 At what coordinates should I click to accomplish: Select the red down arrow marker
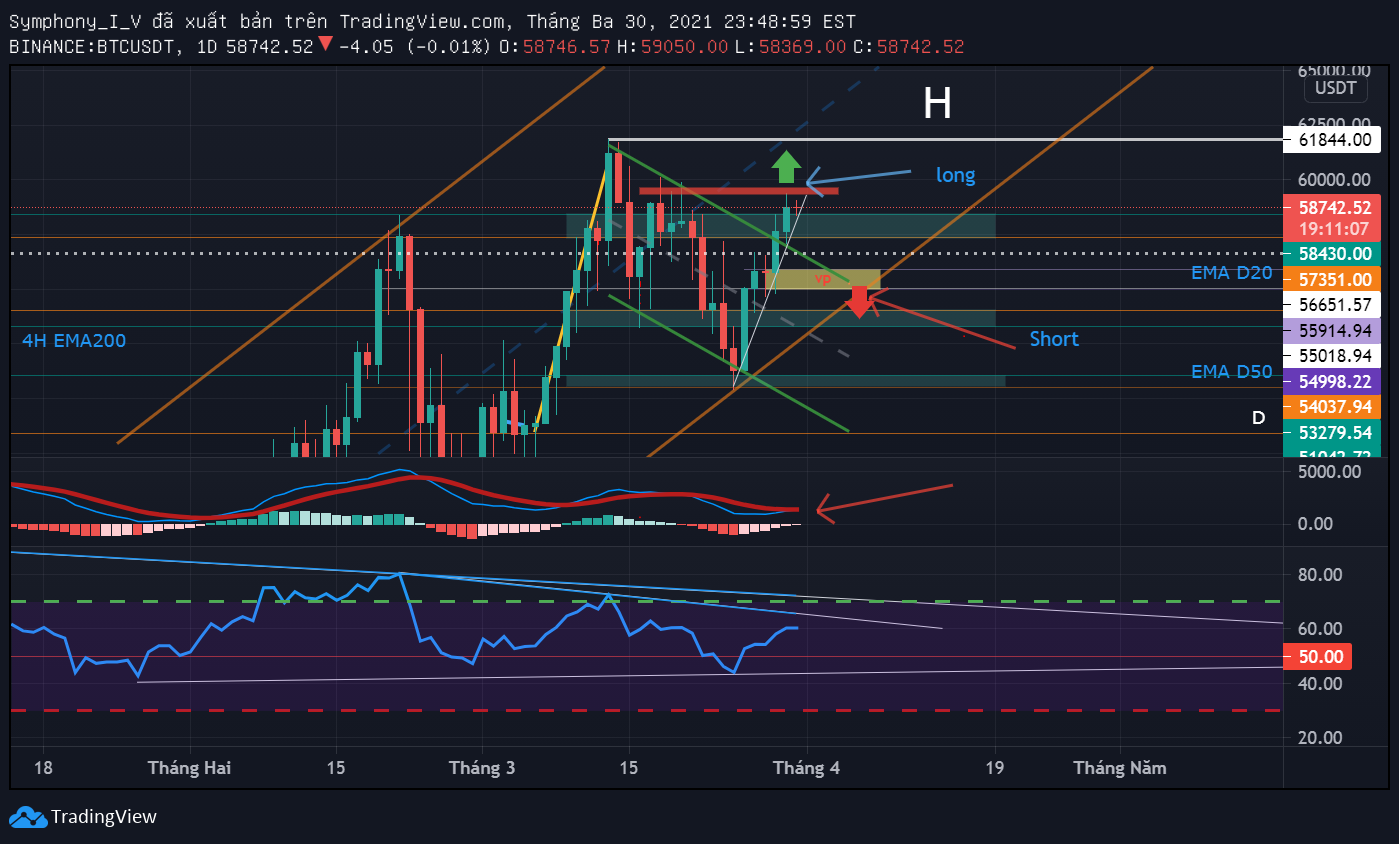859,302
